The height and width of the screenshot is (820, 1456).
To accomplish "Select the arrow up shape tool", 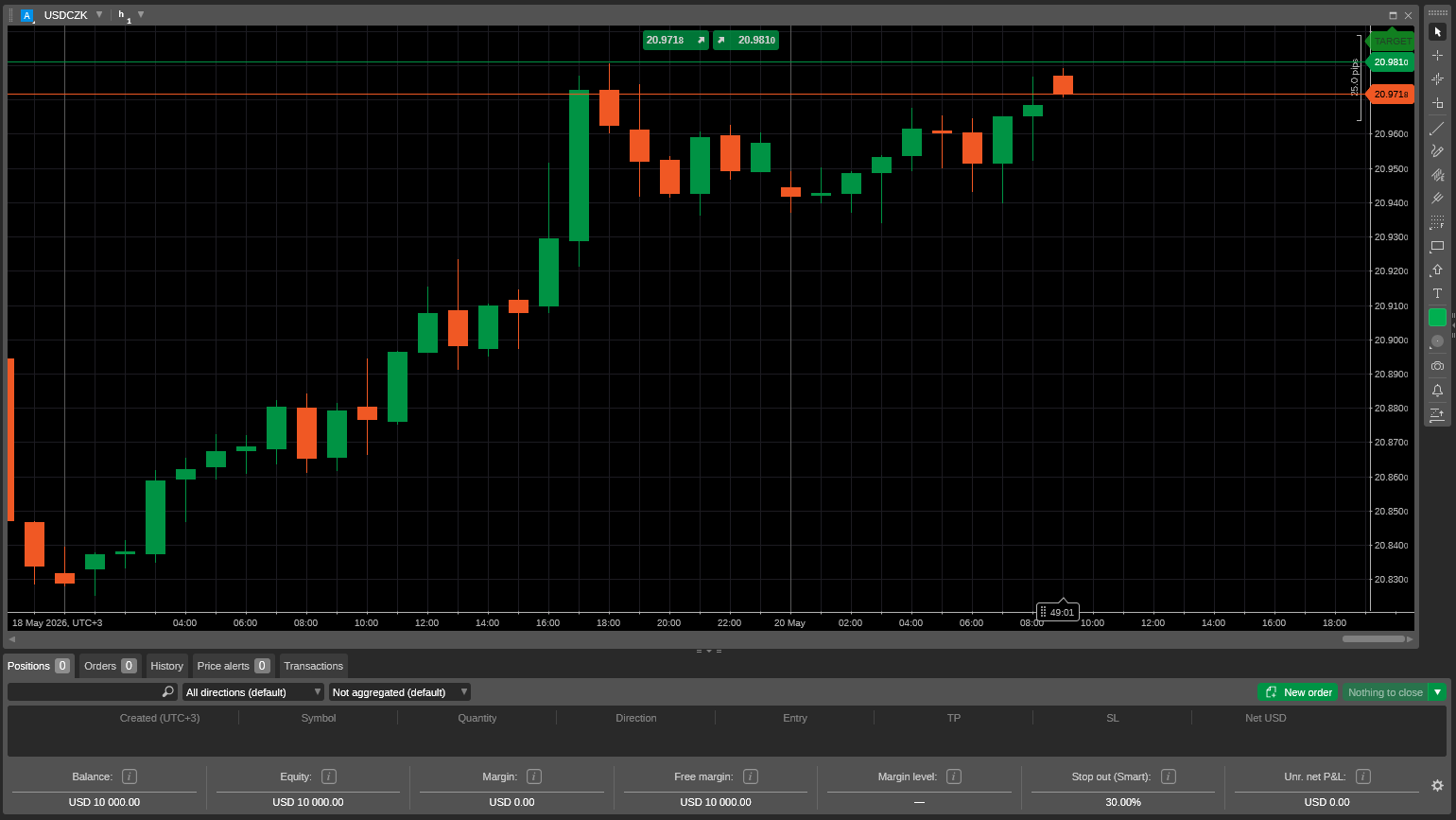I will (x=1437, y=270).
